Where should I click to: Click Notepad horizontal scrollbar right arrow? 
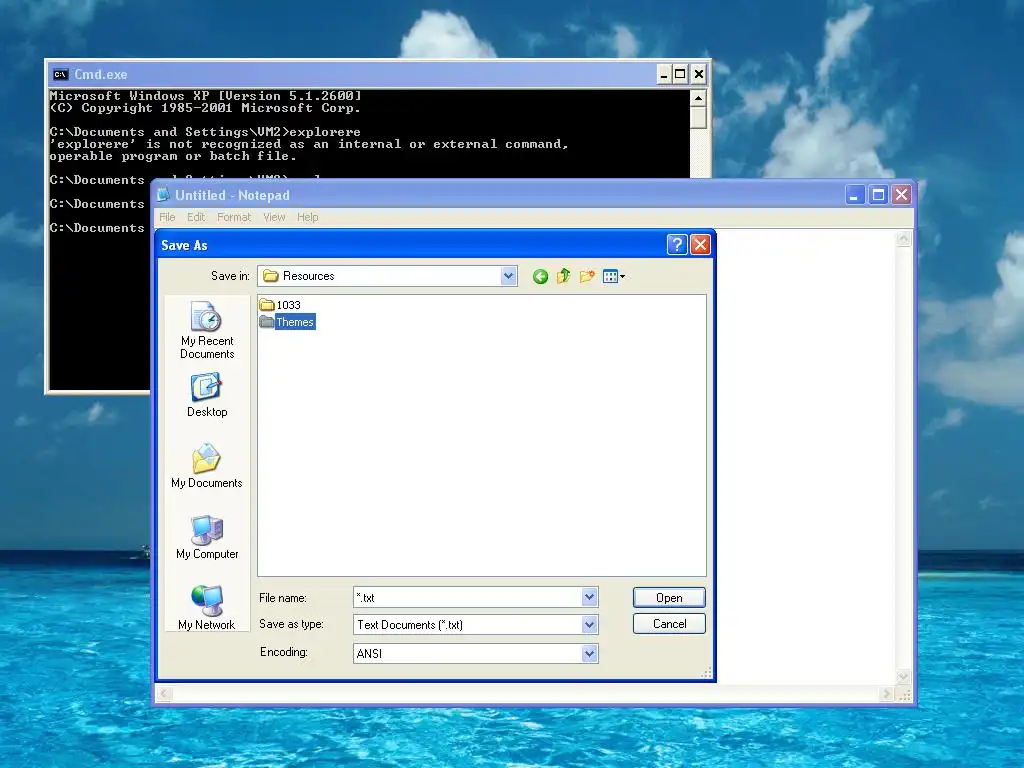point(887,694)
